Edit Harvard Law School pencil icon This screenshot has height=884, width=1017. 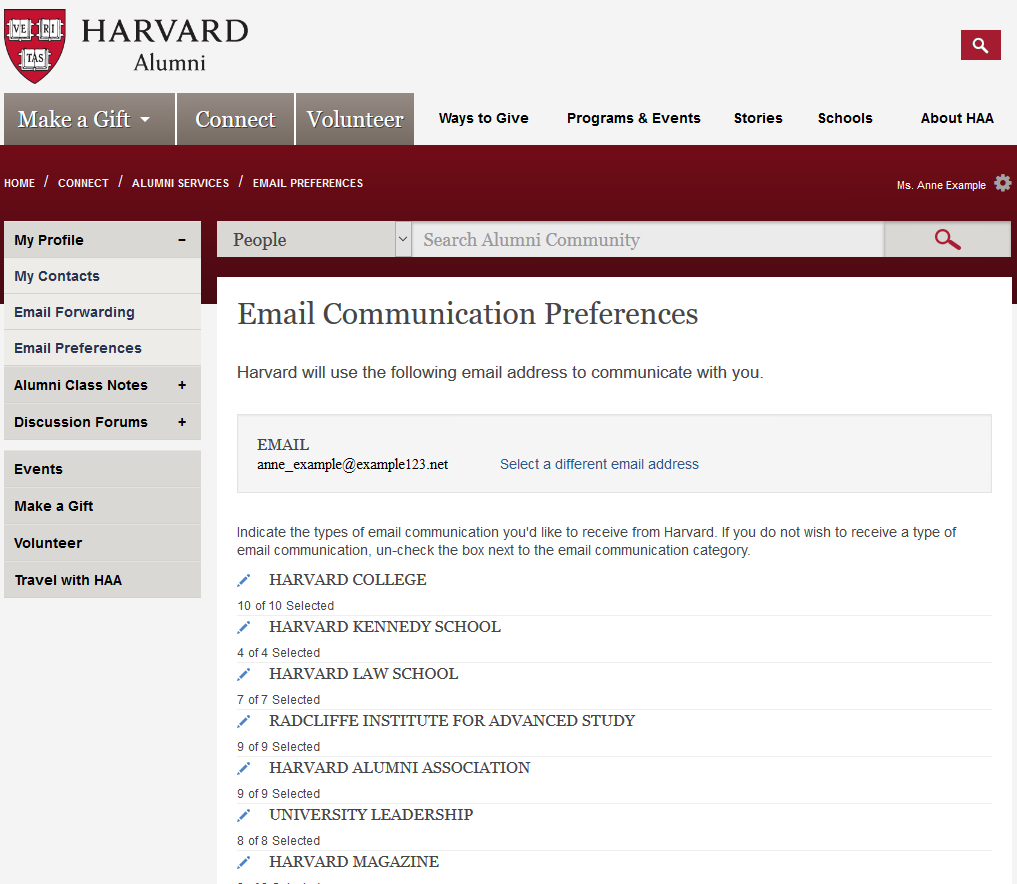tap(244, 674)
